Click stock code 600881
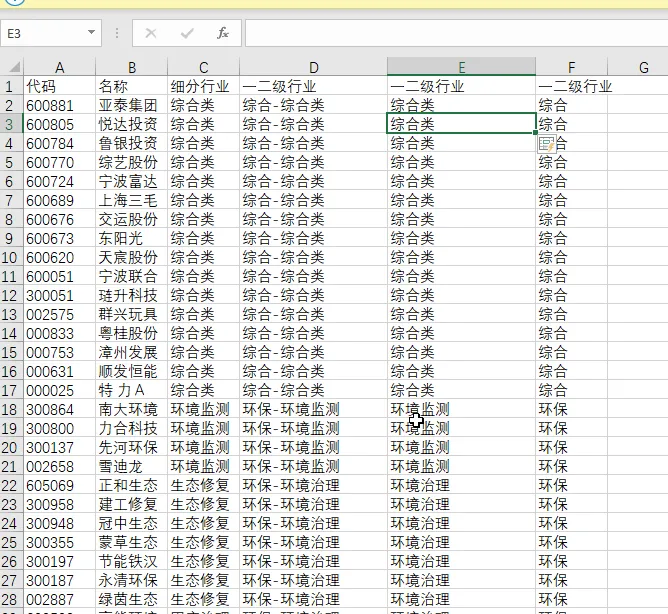Viewport: 668px width, 614px height. click(60, 105)
